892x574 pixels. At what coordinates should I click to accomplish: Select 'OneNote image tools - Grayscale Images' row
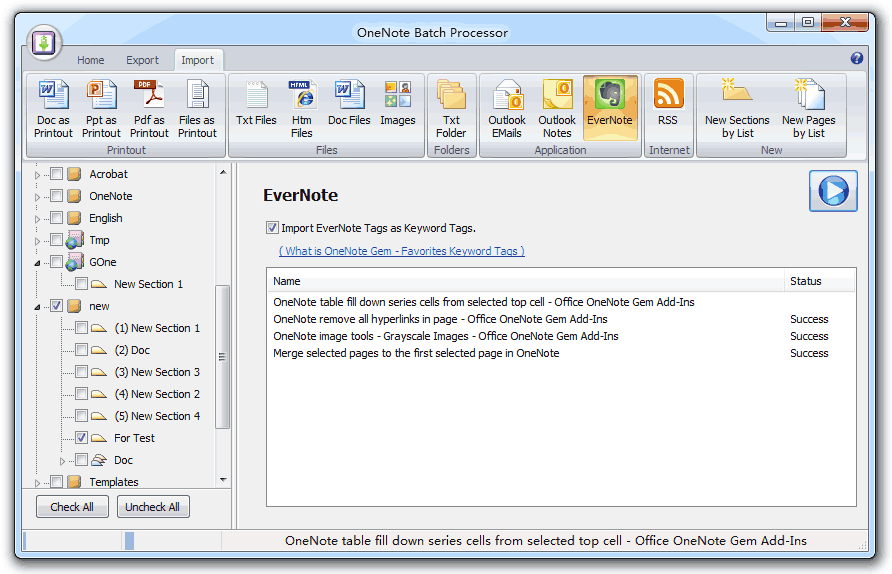point(560,336)
